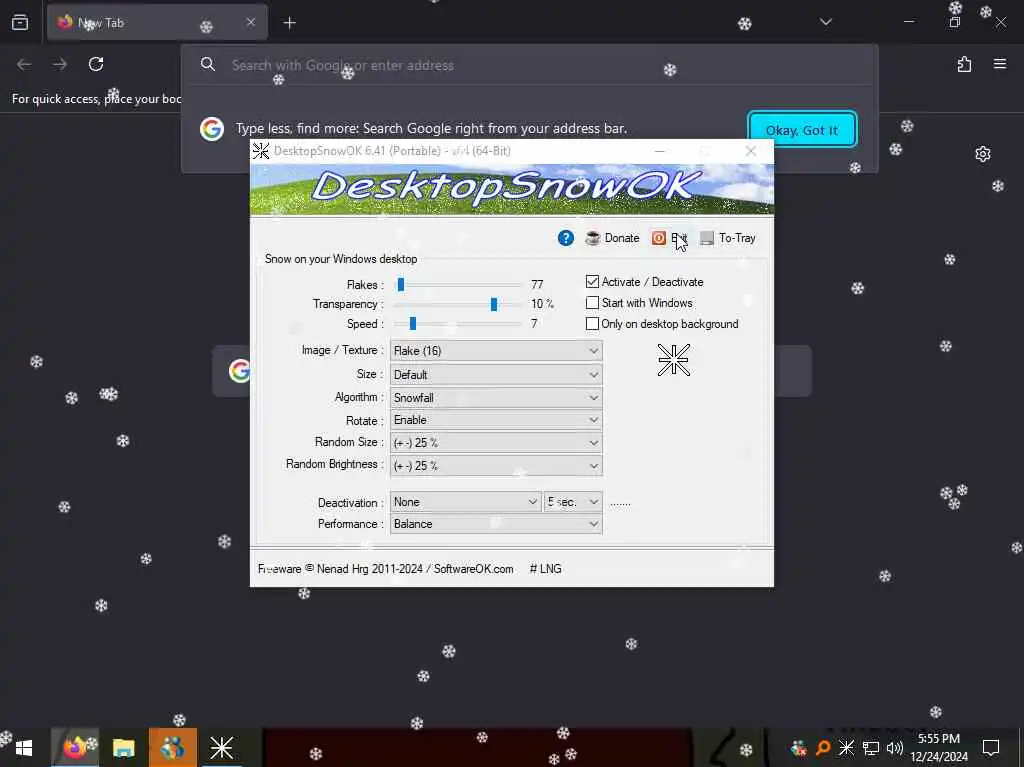
Task: Open File Explorer from the taskbar
Action: pos(123,747)
